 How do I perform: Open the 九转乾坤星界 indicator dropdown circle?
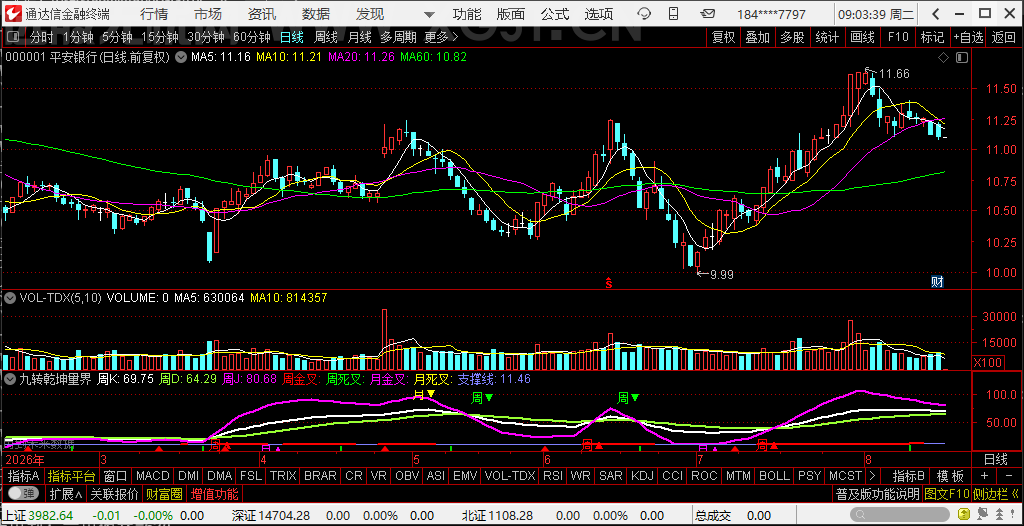[10, 379]
